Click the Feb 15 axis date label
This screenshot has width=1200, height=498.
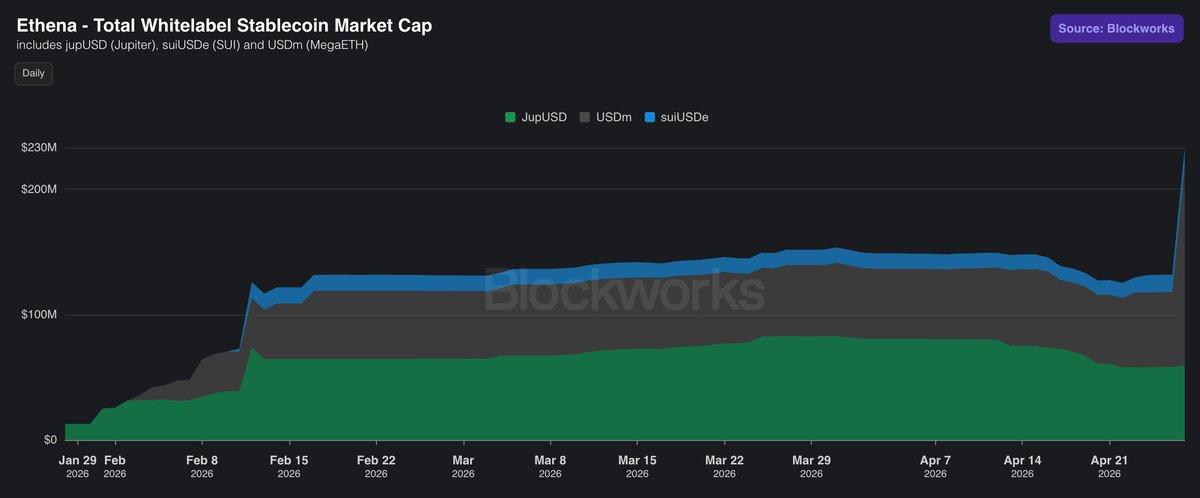(289, 466)
